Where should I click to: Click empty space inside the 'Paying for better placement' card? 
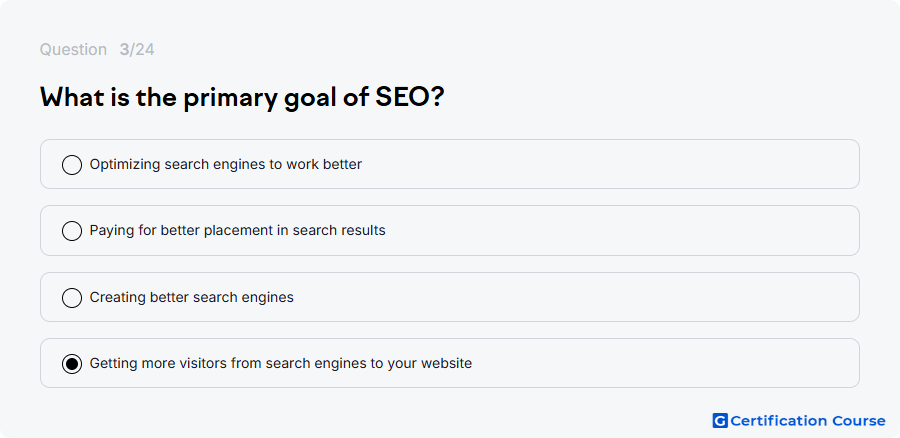pyautogui.click(x=620, y=231)
